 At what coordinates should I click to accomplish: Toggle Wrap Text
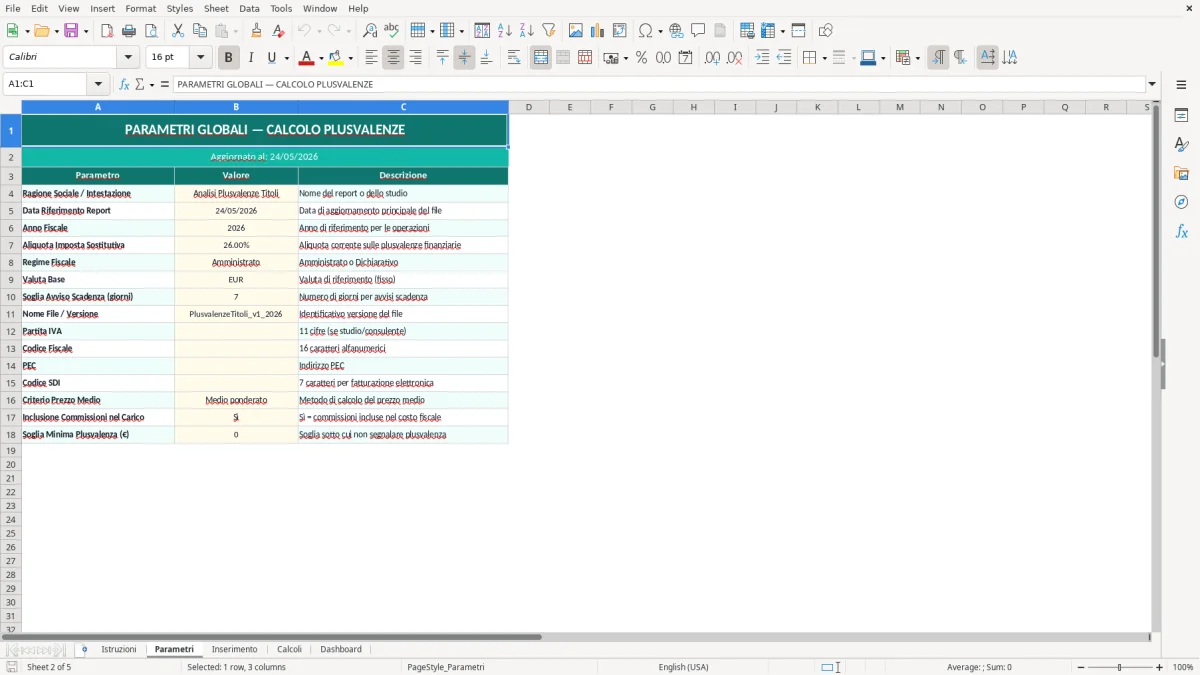(514, 58)
